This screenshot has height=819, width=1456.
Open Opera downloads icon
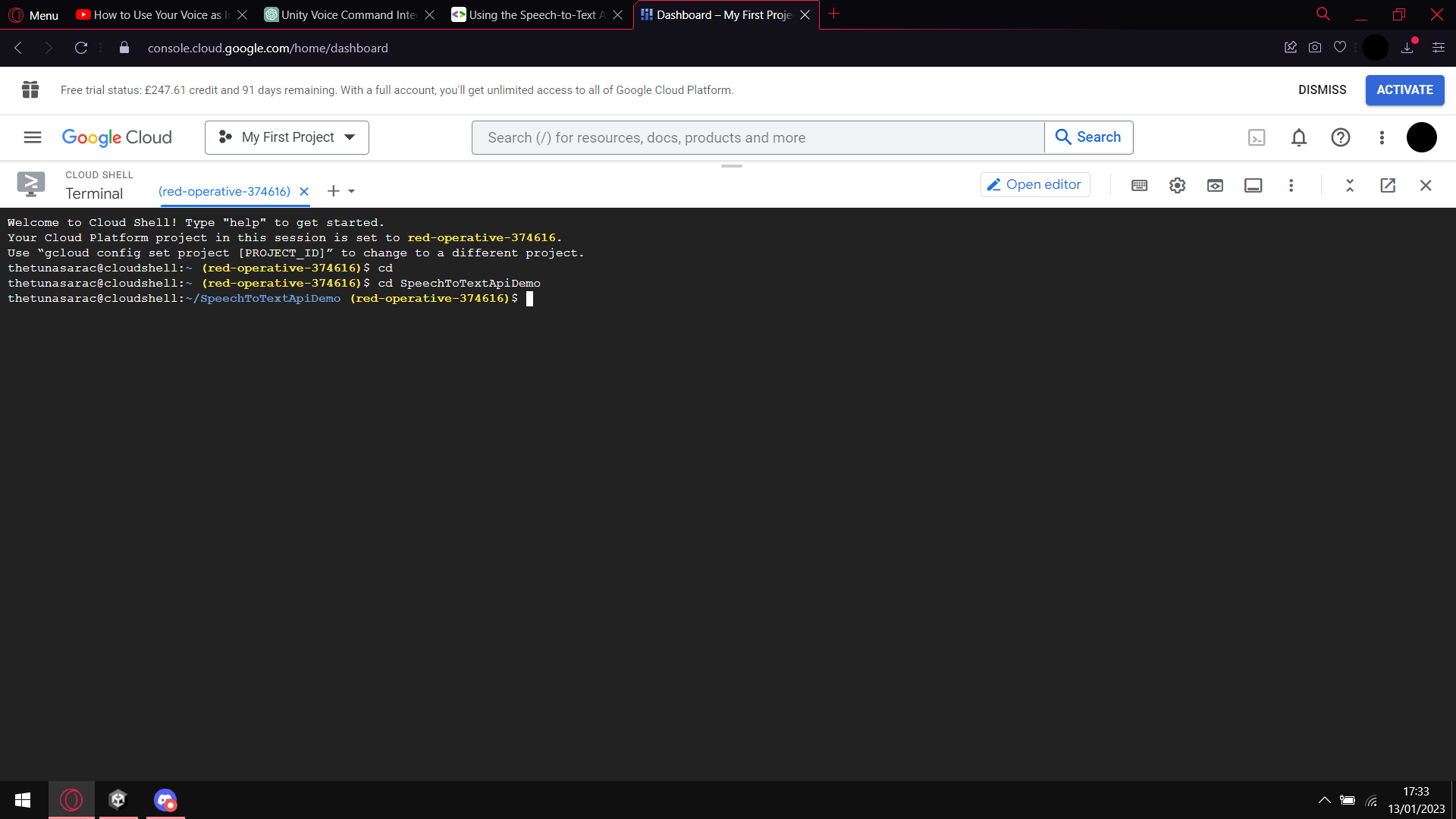[1407, 47]
